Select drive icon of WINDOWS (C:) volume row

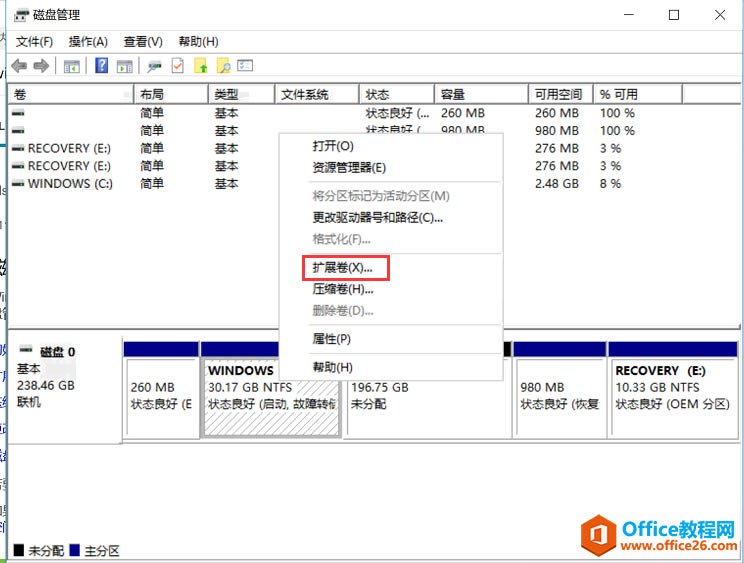click(18, 184)
